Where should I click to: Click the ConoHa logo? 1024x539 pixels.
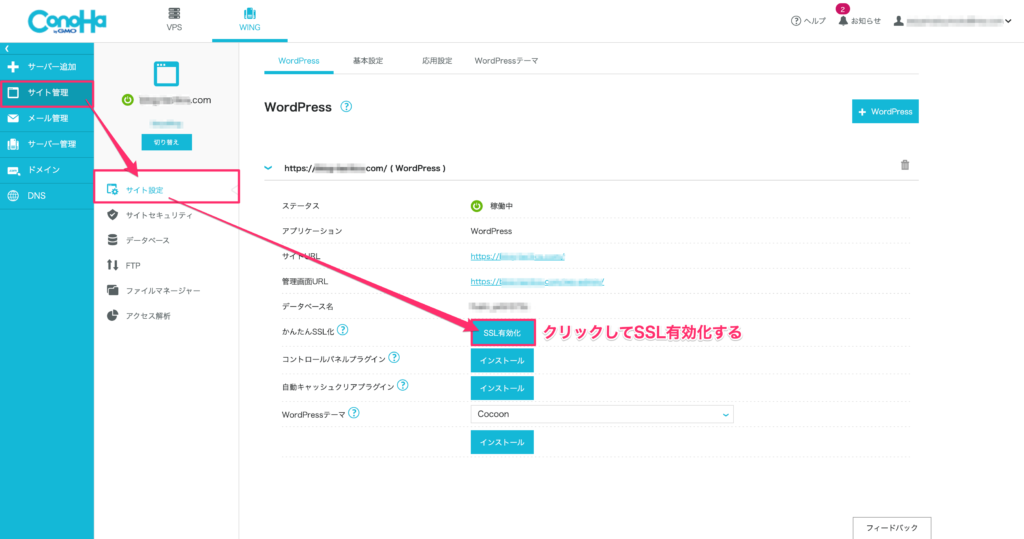pos(67,22)
